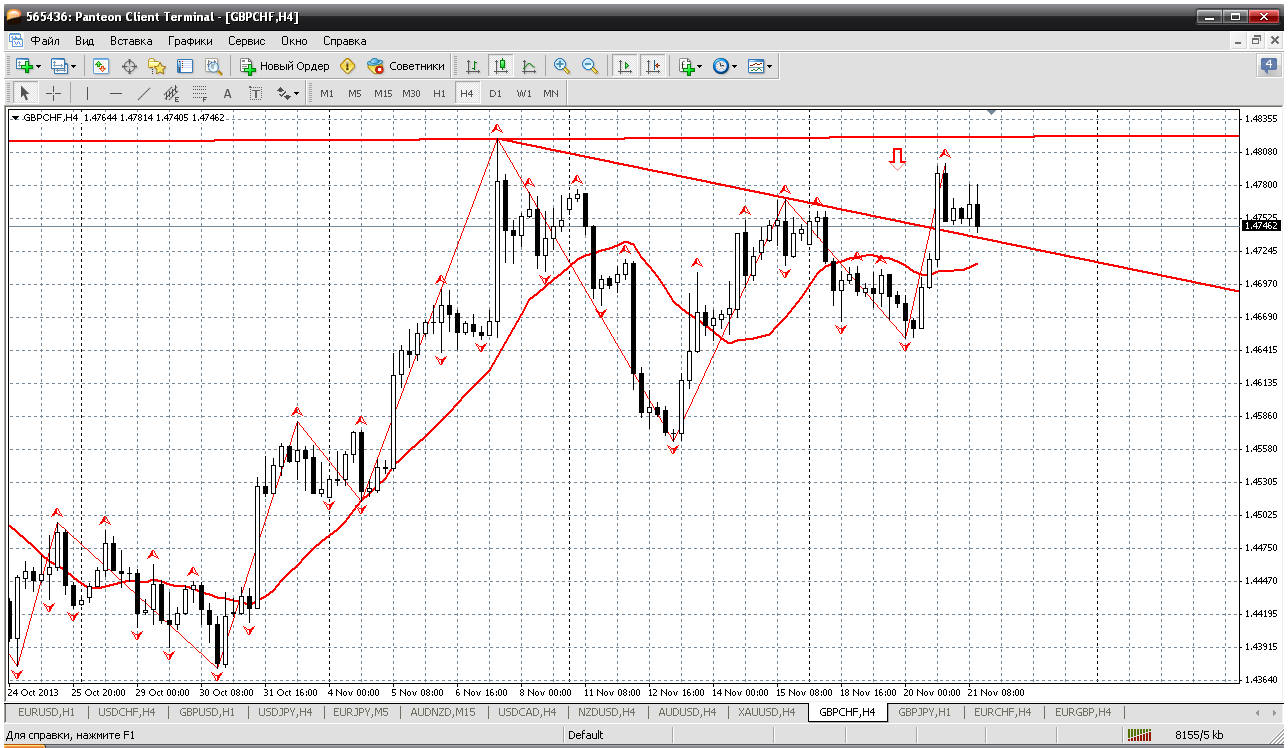Select the cursor arrow tool
Viewport: 1288px width, 748px height.
pos(25,93)
